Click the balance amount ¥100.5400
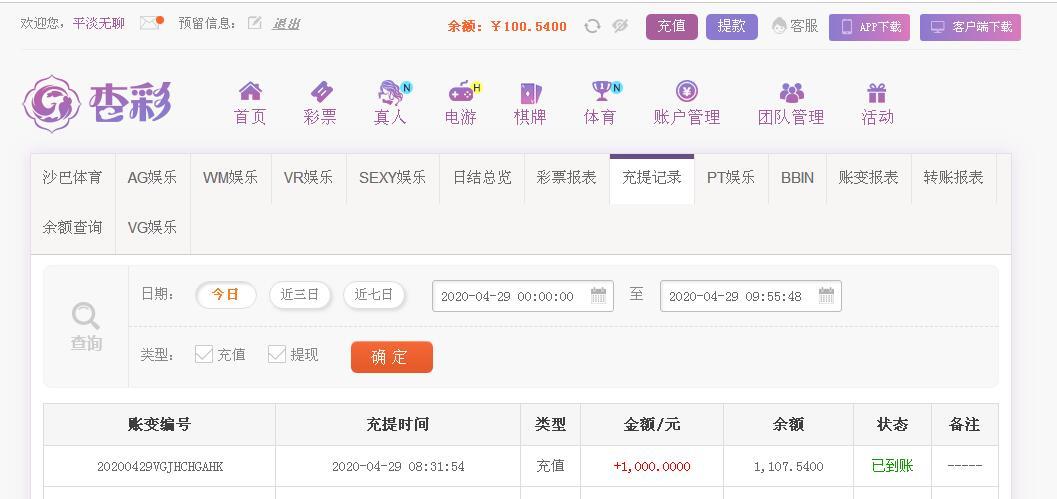1057x499 pixels. tap(529, 27)
